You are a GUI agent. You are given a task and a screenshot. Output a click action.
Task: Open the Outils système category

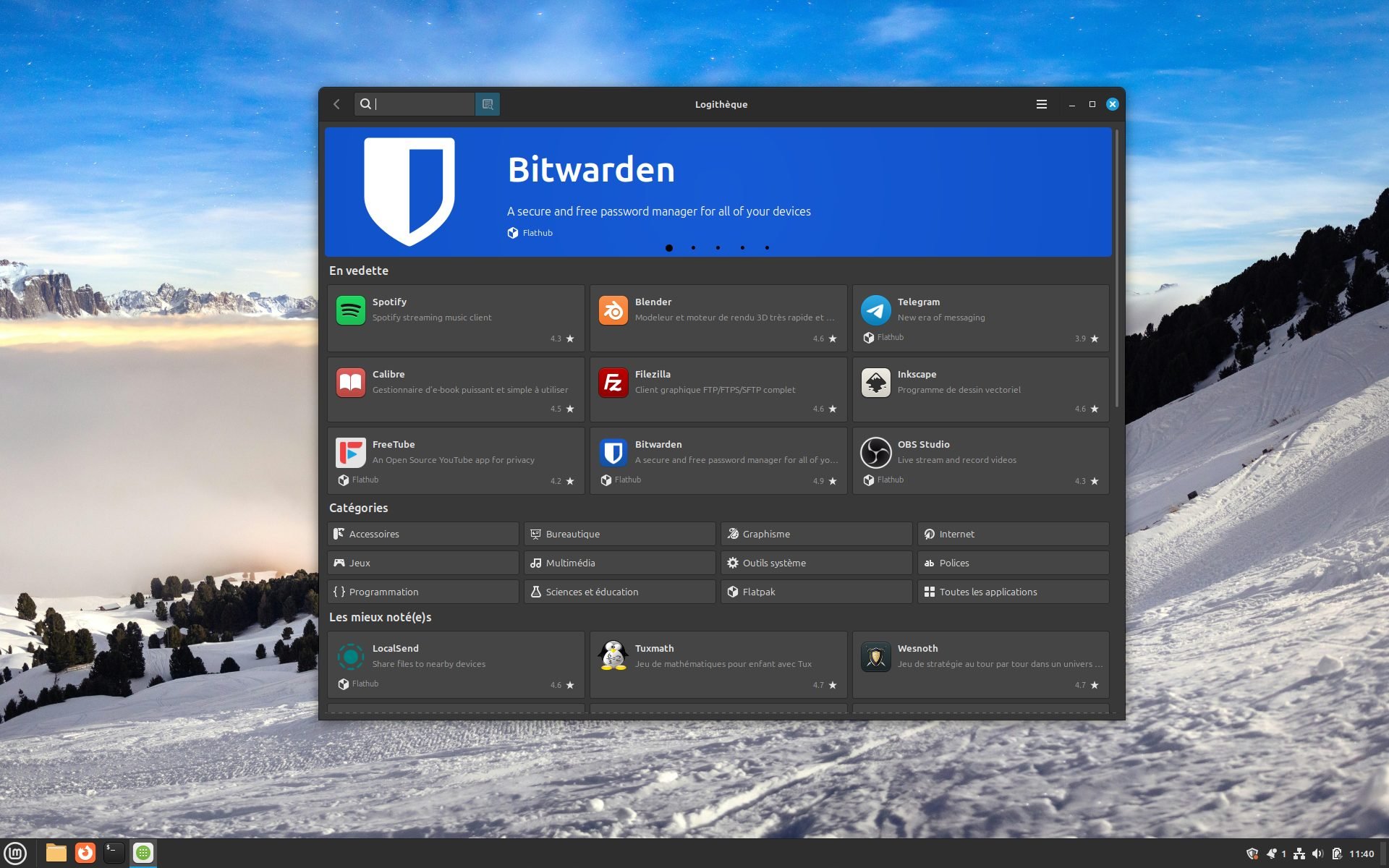tap(817, 563)
